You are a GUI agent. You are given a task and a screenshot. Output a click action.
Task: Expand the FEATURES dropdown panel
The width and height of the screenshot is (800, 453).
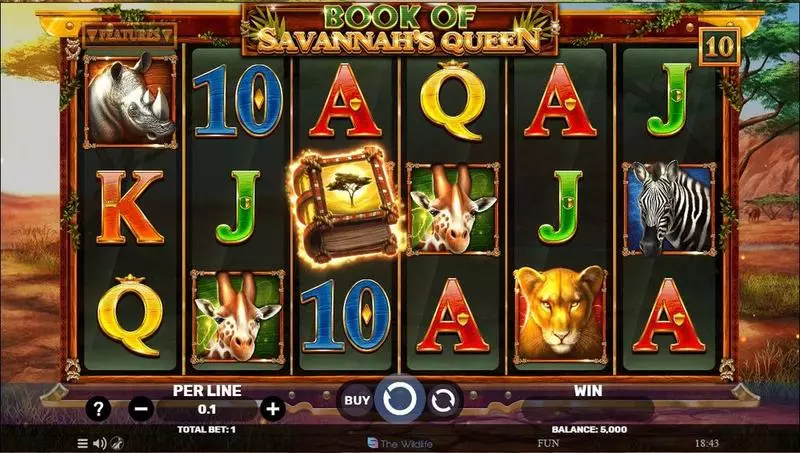click(130, 35)
